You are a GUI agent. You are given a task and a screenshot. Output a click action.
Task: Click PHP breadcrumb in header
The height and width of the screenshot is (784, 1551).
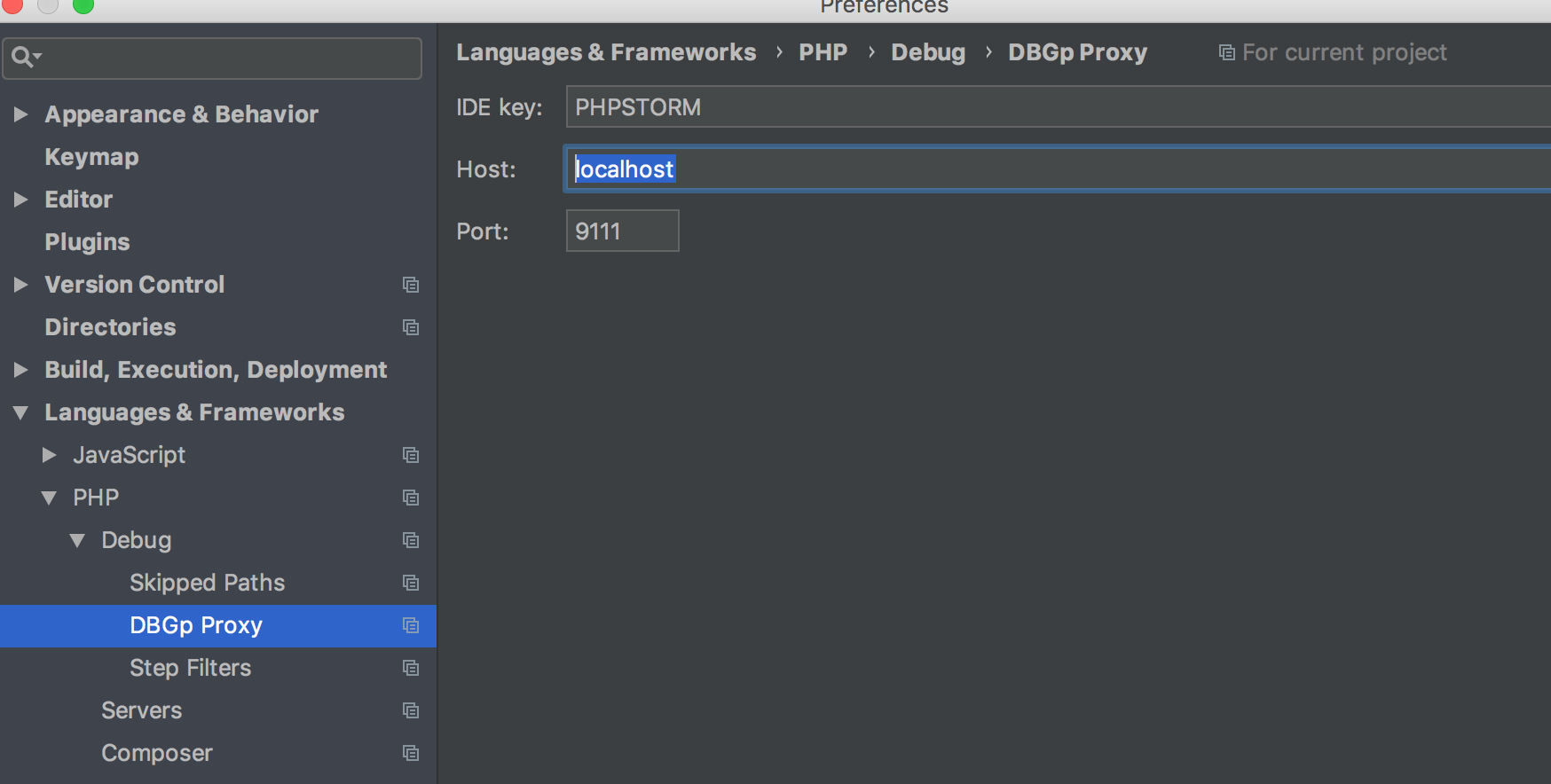click(823, 52)
